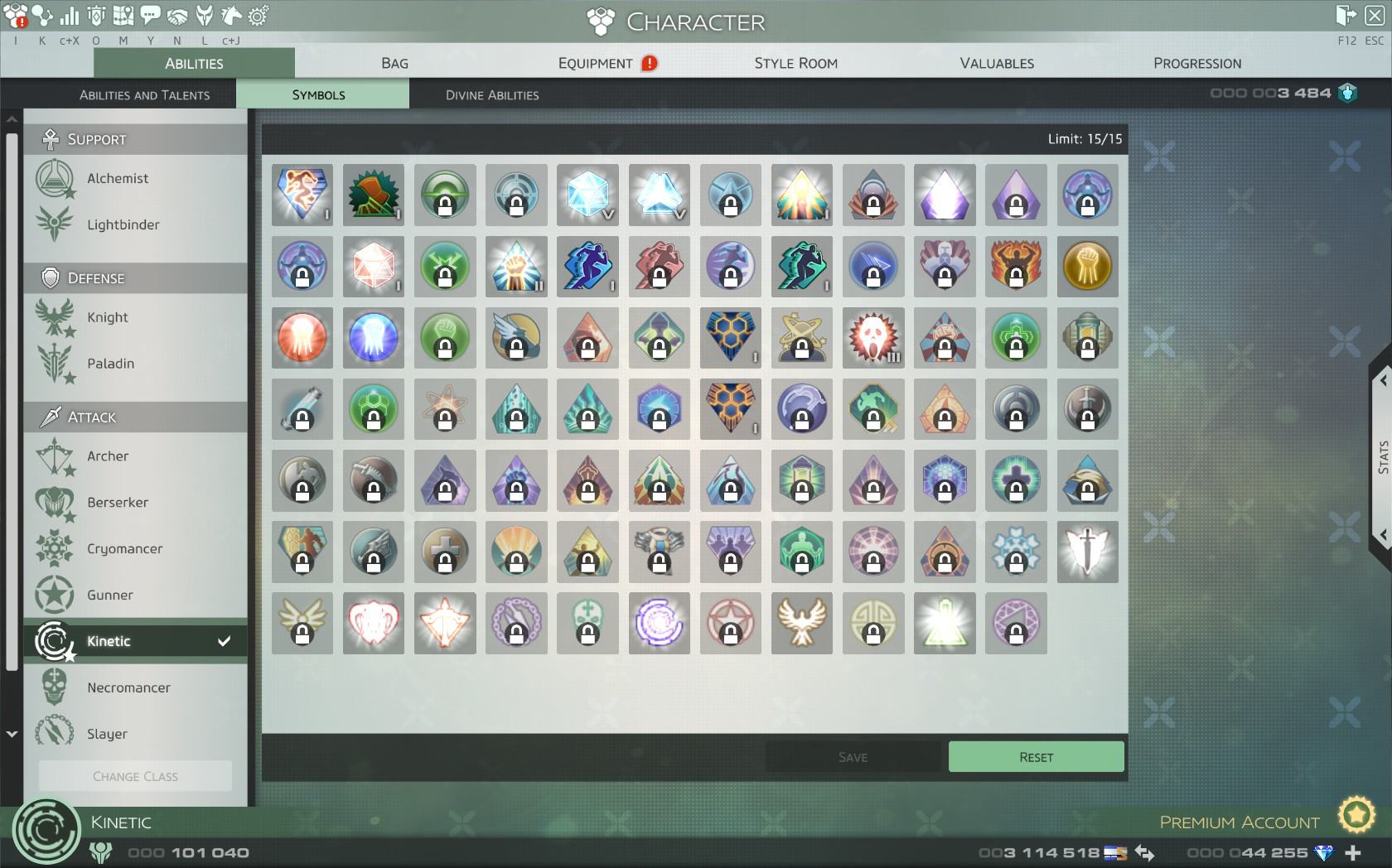Click the plus icon beside gem balance
The width and height of the screenshot is (1392, 868).
1353,852
